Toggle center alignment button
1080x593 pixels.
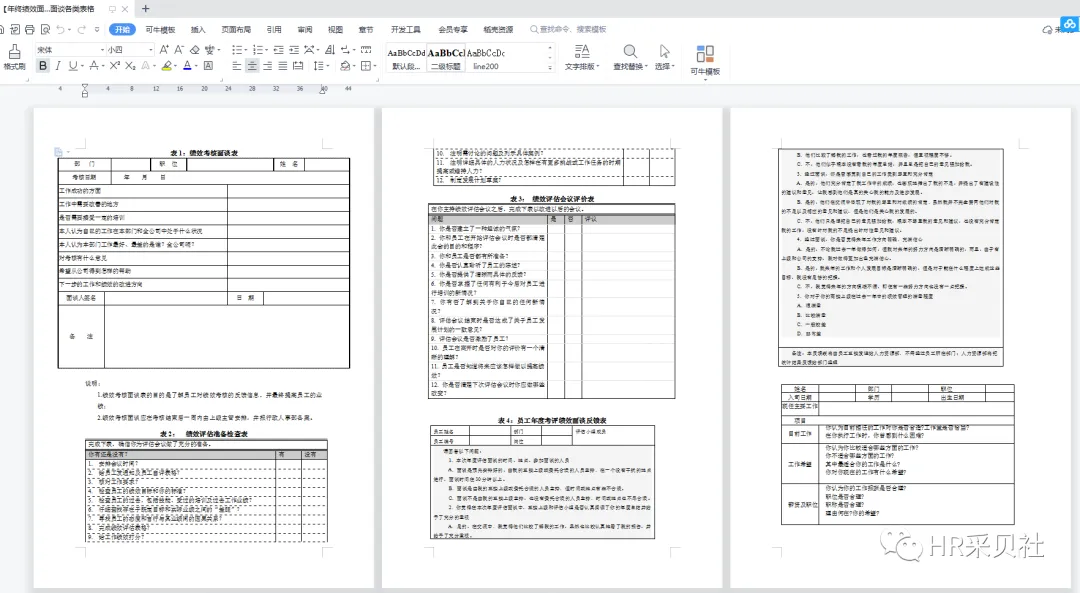pos(251,65)
